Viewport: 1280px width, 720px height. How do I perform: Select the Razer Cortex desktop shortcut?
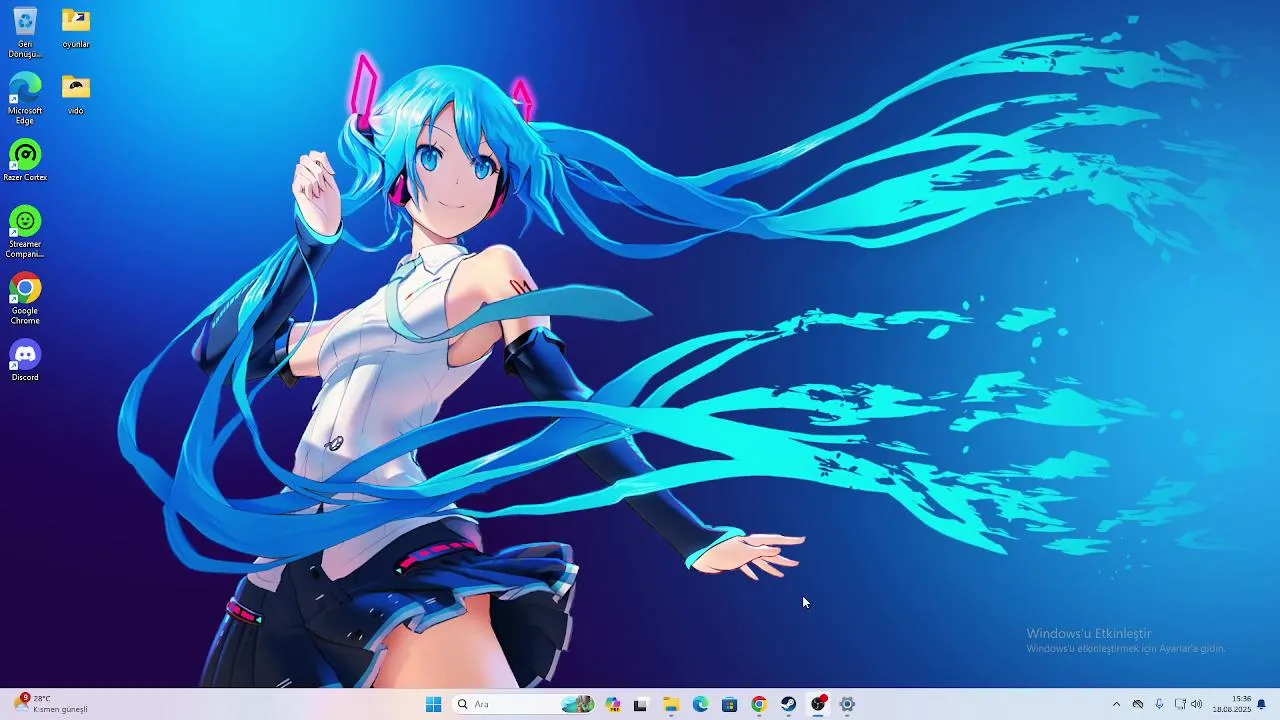coord(25,160)
